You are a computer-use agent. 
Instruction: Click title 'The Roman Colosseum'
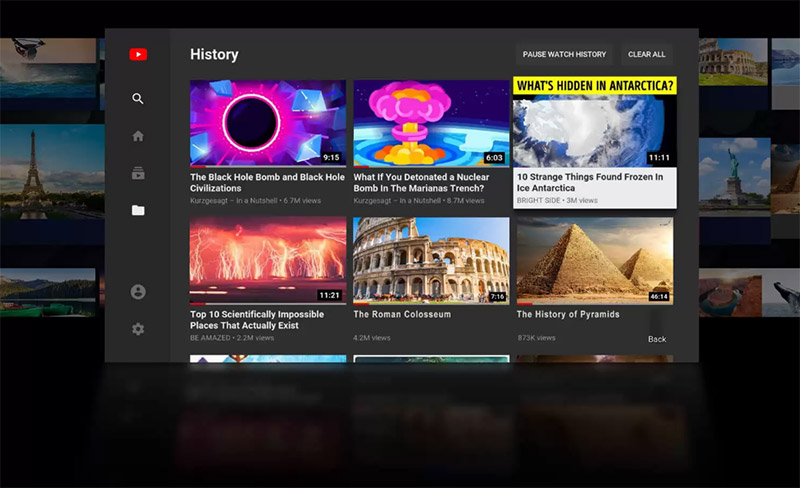click(402, 314)
